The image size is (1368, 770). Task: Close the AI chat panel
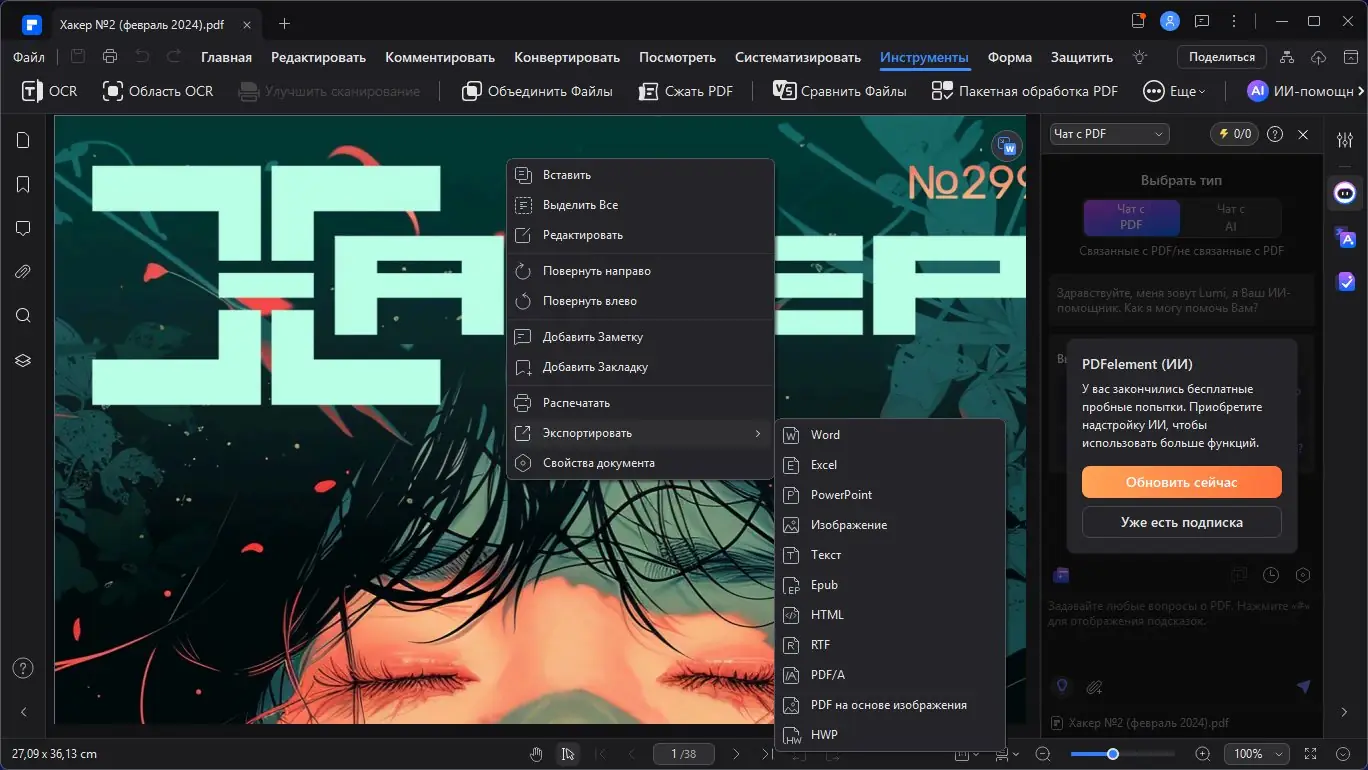pos(1303,134)
